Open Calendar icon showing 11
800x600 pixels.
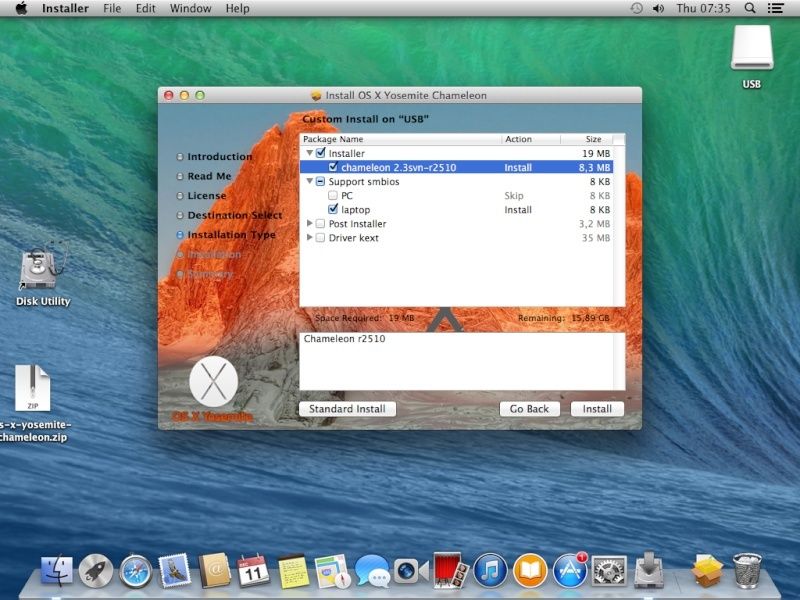(254, 570)
